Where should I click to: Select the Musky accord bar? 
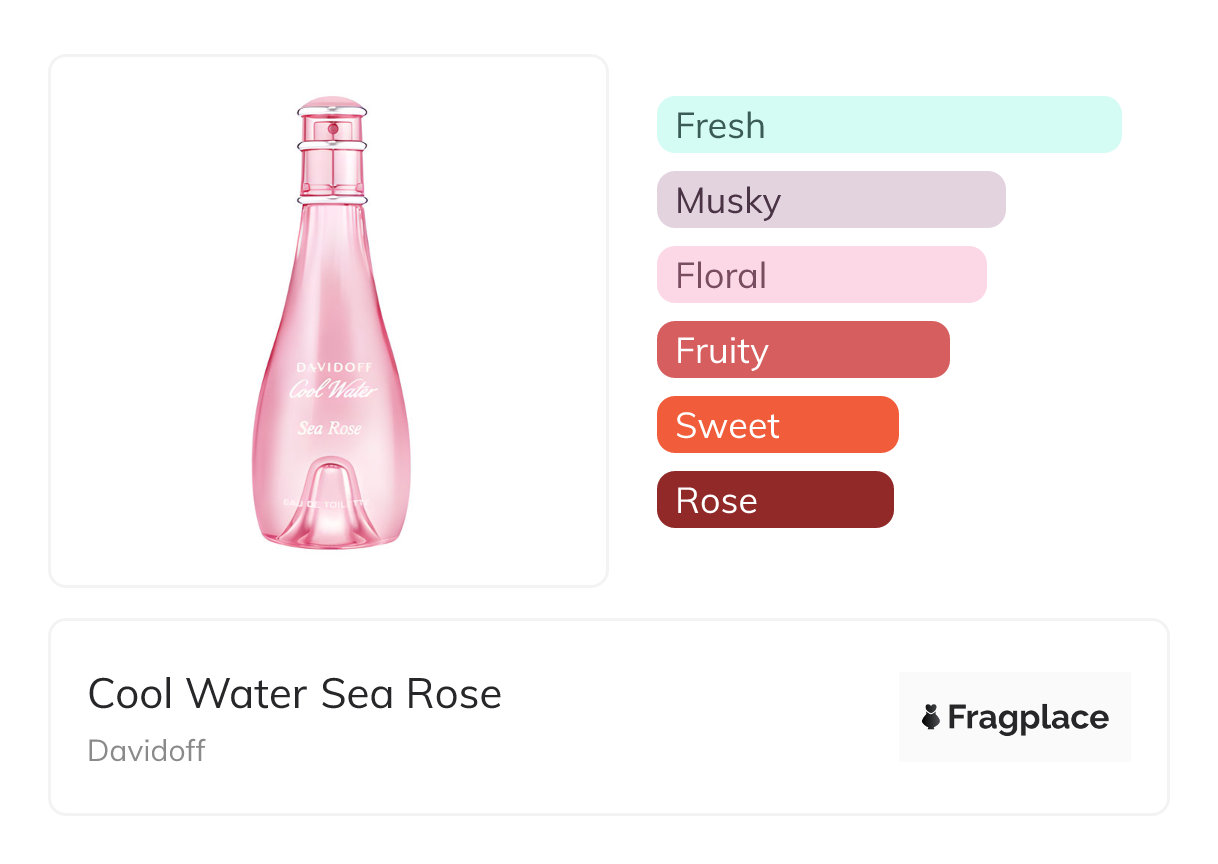tap(830, 200)
